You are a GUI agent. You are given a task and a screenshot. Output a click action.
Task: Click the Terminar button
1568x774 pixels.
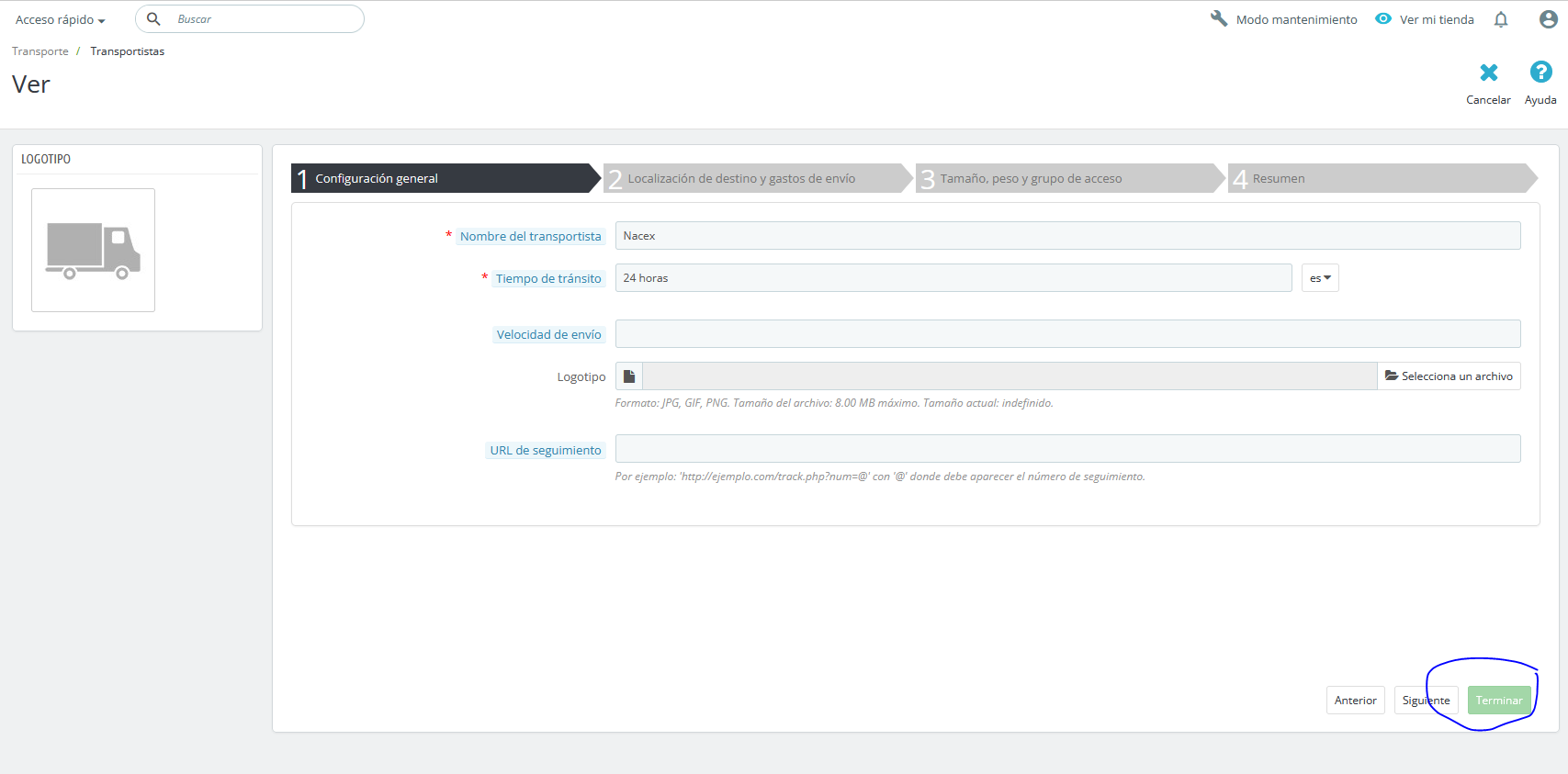point(1499,701)
